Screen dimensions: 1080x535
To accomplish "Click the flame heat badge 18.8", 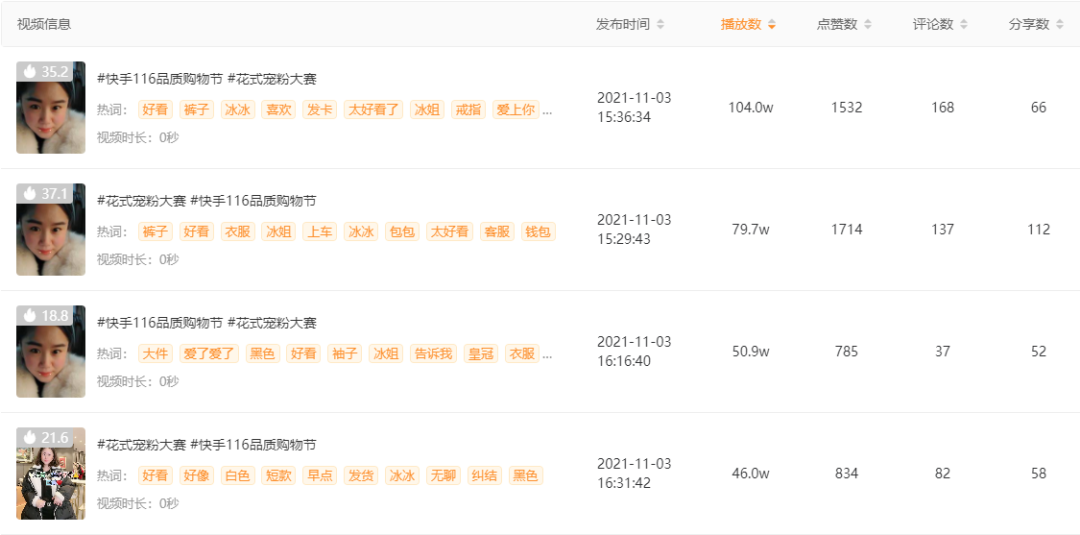I will [45, 315].
